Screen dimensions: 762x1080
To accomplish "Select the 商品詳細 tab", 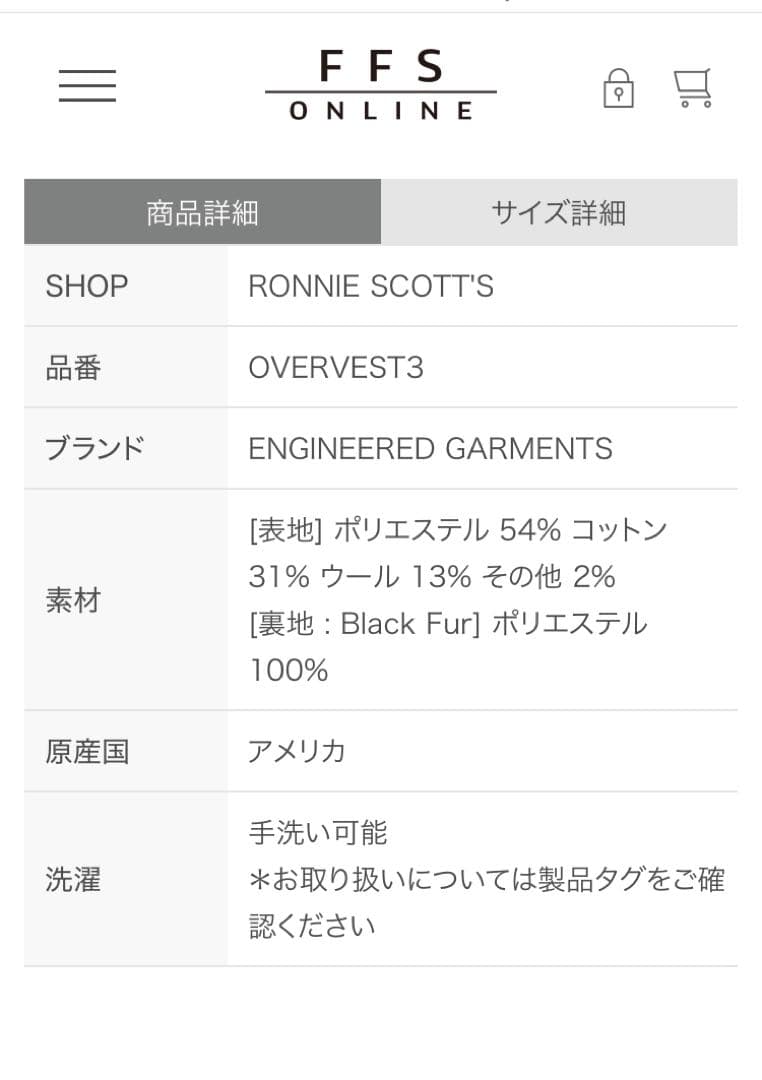I will pos(203,211).
